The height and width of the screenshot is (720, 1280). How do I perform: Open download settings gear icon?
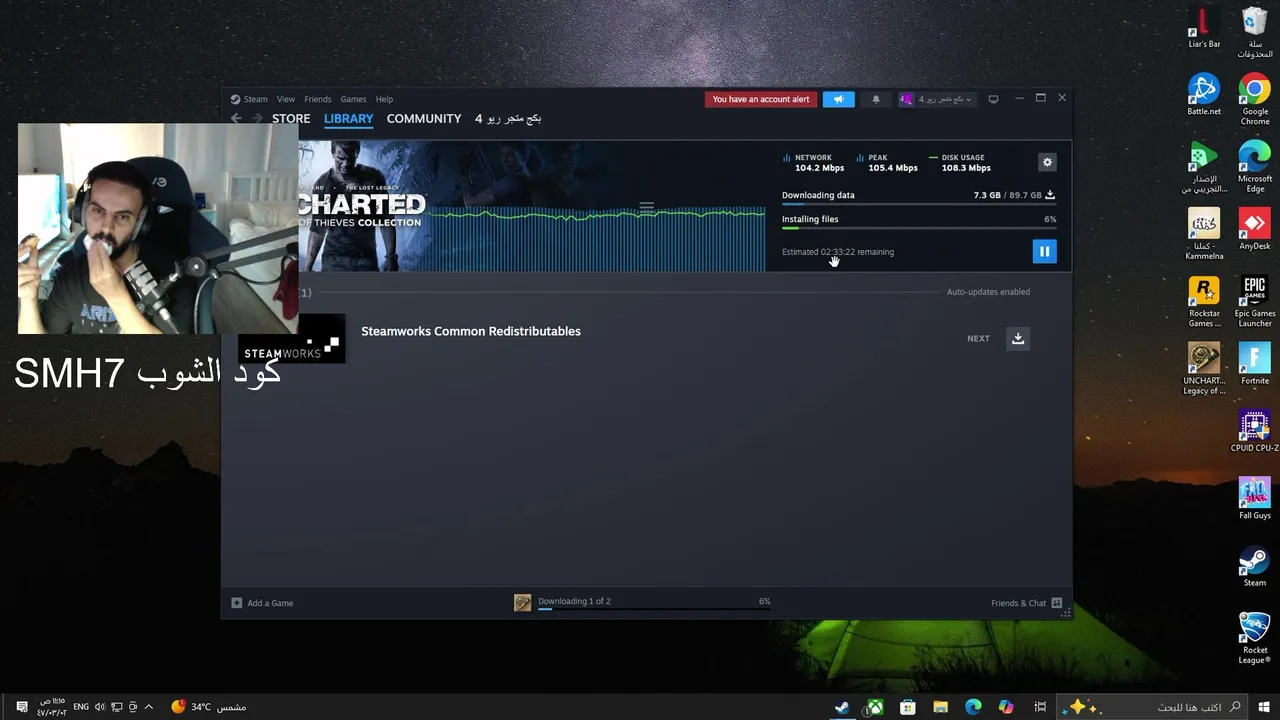click(x=1047, y=162)
